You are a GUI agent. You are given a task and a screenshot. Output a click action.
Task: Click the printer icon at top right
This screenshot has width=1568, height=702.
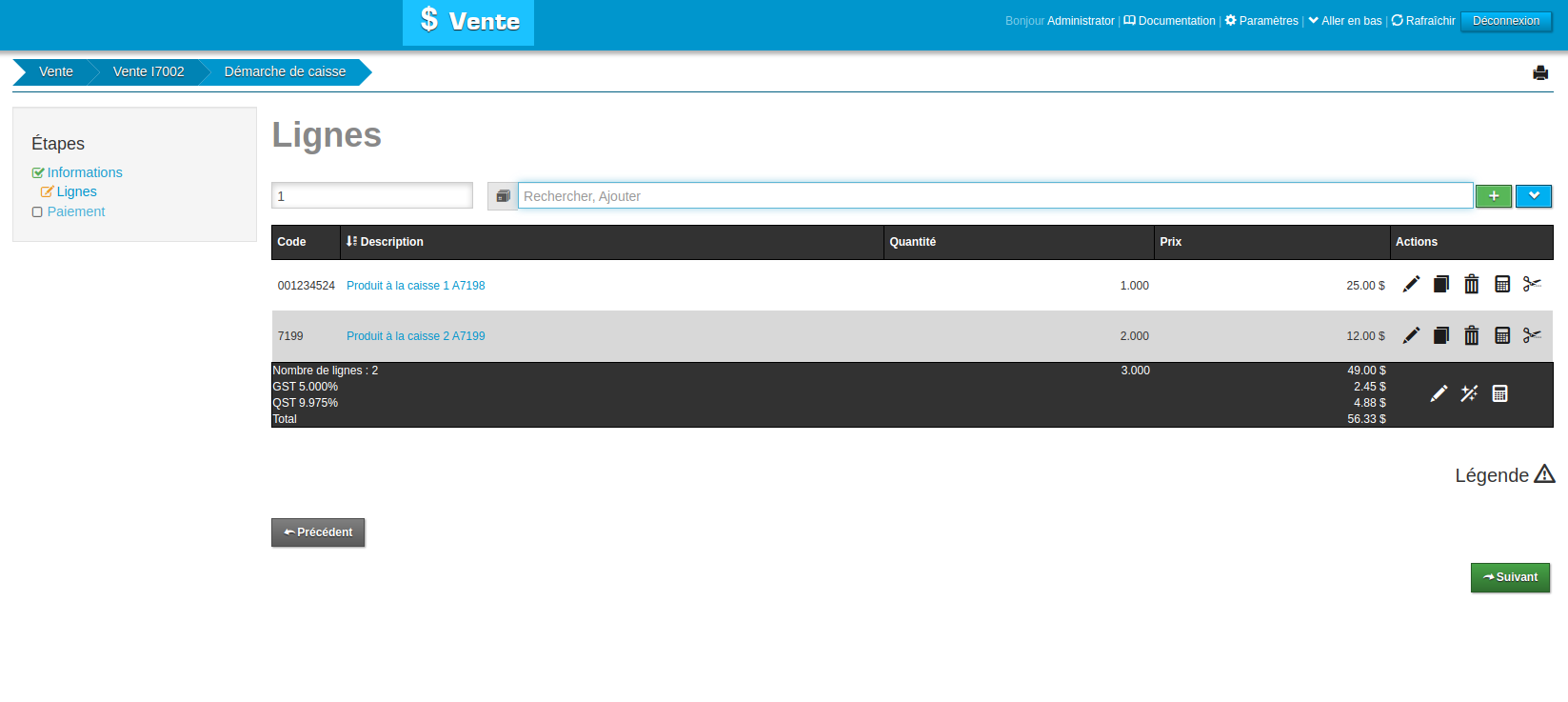pos(1540,73)
